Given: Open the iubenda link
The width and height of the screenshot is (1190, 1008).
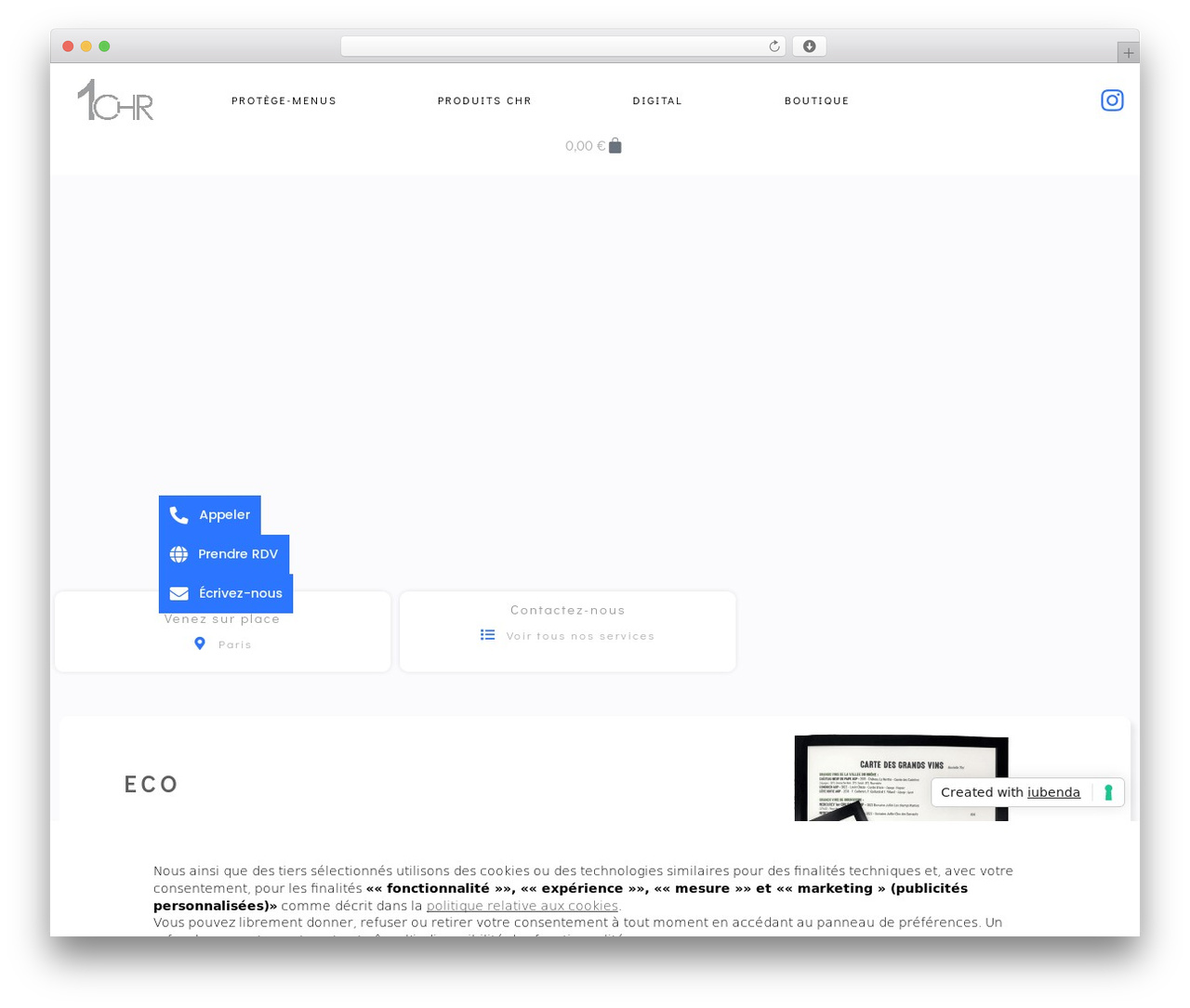Looking at the screenshot, I should 1053,792.
